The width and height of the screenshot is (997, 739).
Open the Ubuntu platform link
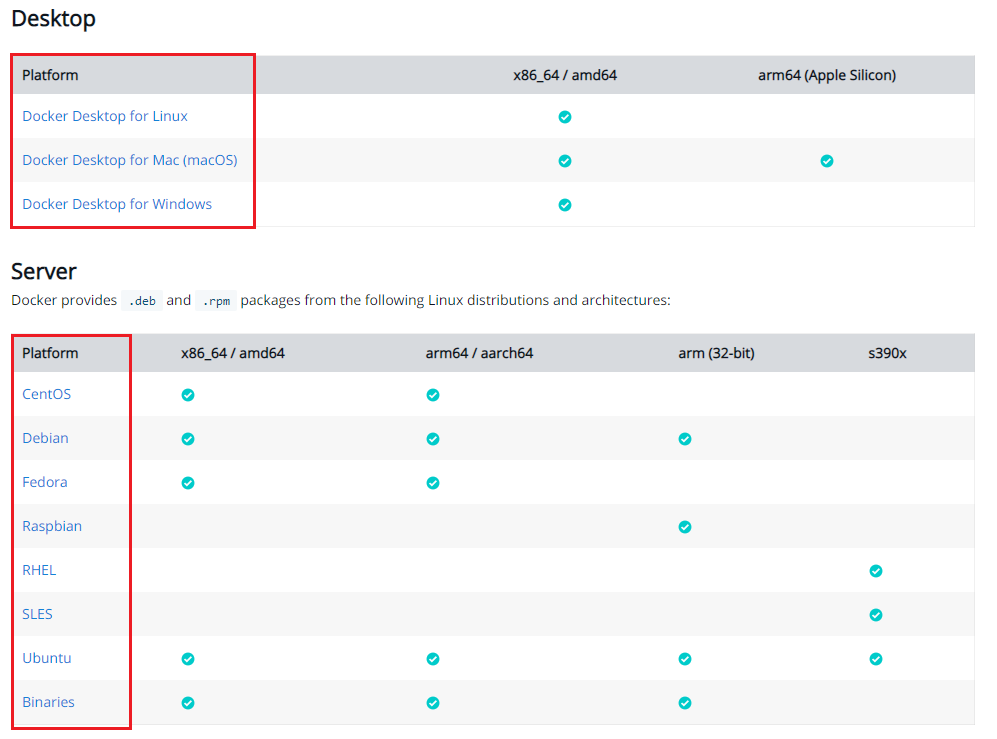pyautogui.click(x=46, y=658)
